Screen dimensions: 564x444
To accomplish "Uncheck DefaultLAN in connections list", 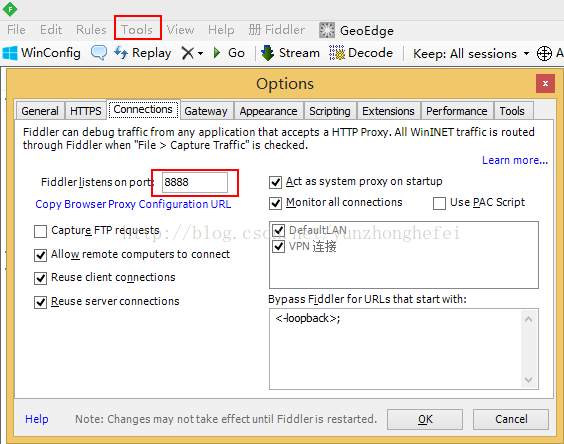I will 279,230.
